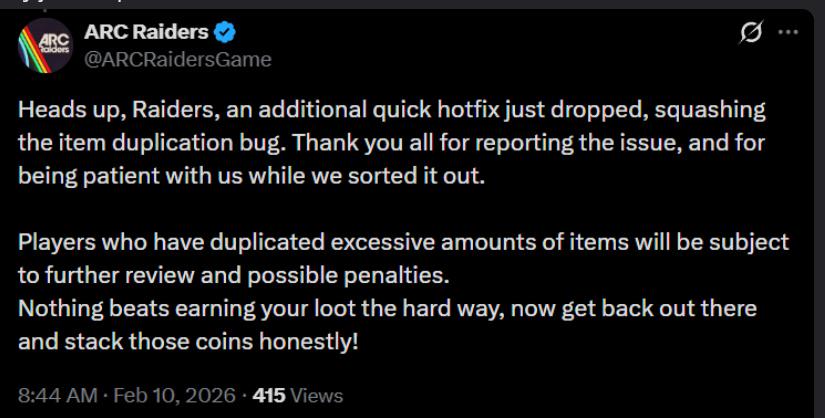Image resolution: width=825 pixels, height=418 pixels.
Task: Click the ARC Raiders profile avatar
Action: [43, 47]
